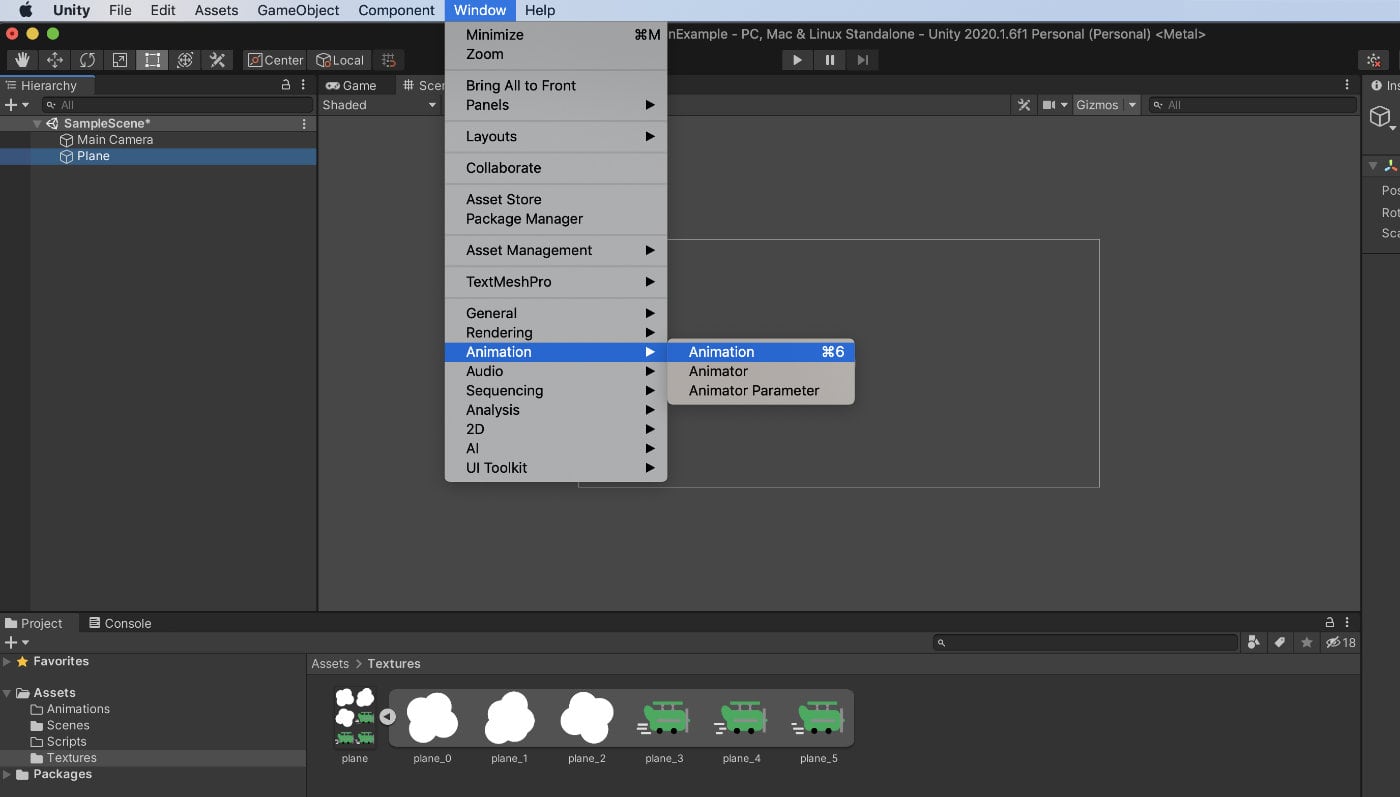The width and height of the screenshot is (1400, 797).
Task: Open the Project create plus dropdown
Action: coord(16,643)
